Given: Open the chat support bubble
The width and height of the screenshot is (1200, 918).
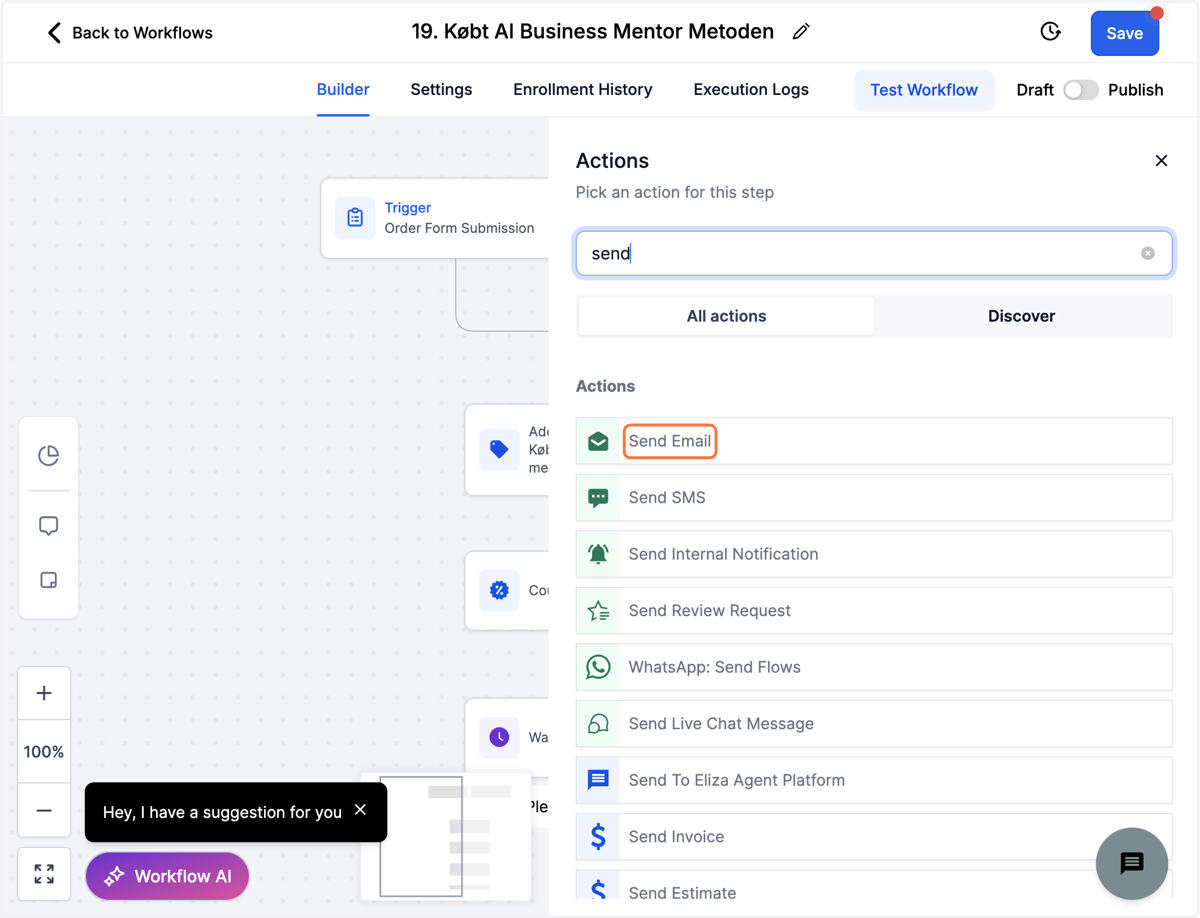Looking at the screenshot, I should [x=1132, y=864].
